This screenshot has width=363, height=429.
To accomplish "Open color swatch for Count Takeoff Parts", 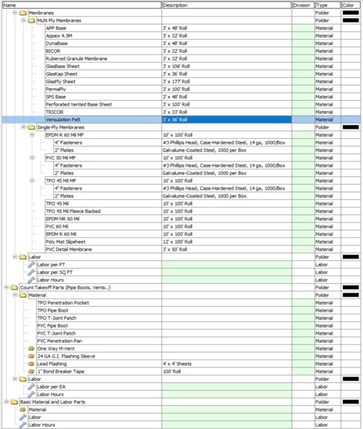I will click(351, 287).
